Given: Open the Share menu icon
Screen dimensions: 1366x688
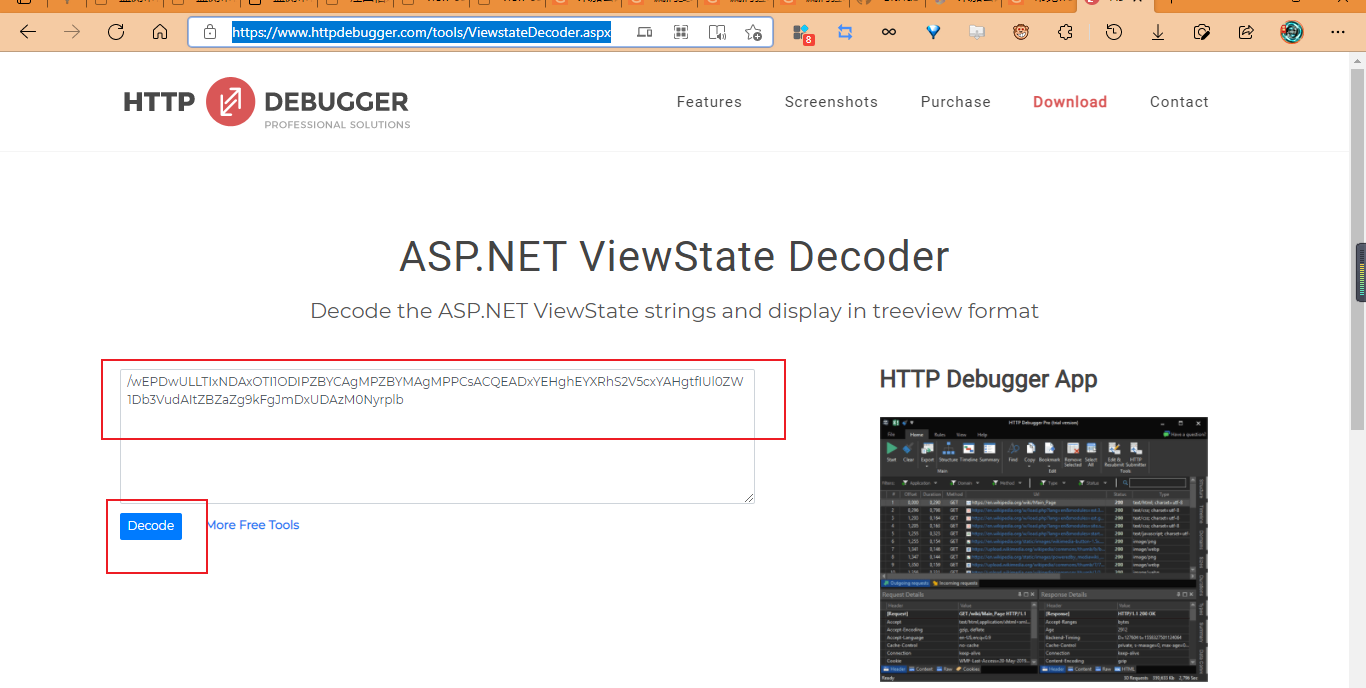Looking at the screenshot, I should pyautogui.click(x=1246, y=32).
